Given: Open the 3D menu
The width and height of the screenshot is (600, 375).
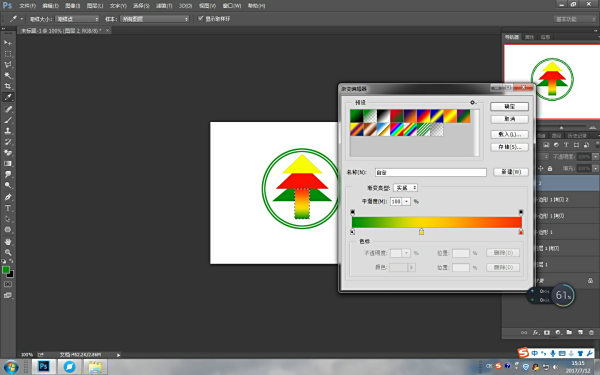Looking at the screenshot, I should pos(185,6).
